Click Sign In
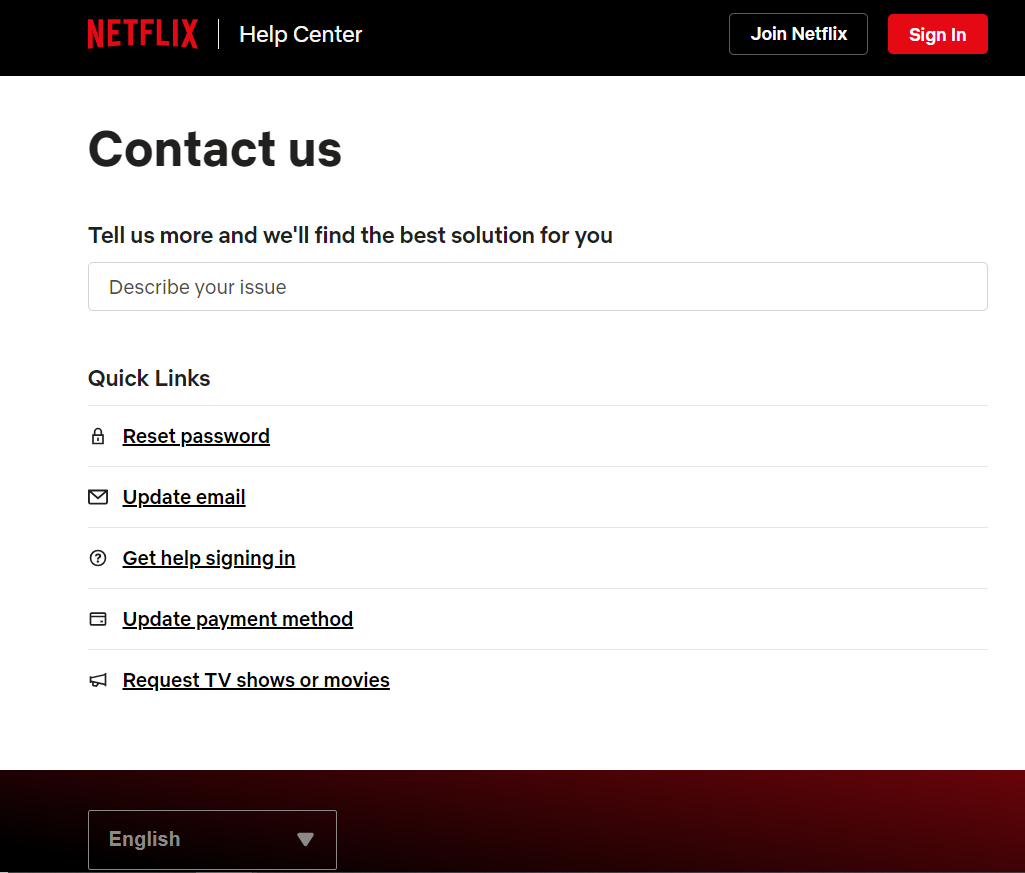This screenshot has height=873, width=1025. [937, 33]
